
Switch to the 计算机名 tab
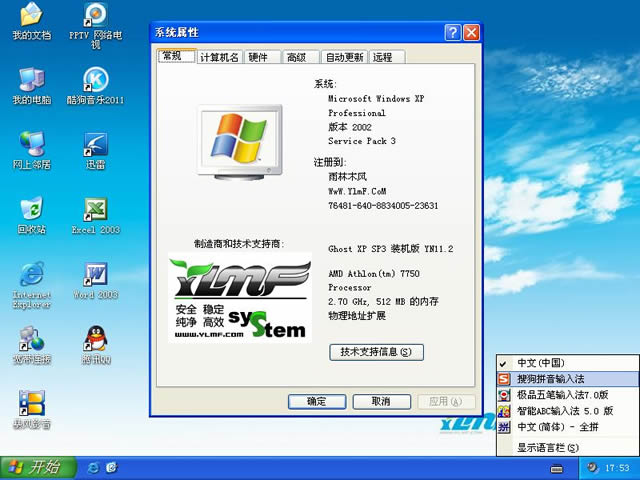click(219, 57)
